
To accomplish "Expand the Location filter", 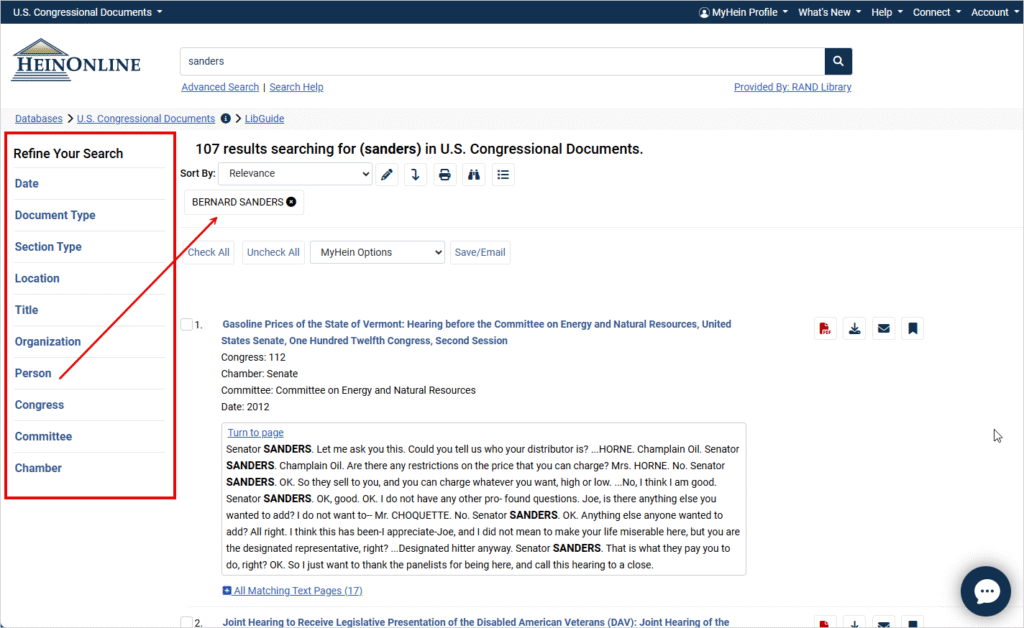I will tap(37, 279).
